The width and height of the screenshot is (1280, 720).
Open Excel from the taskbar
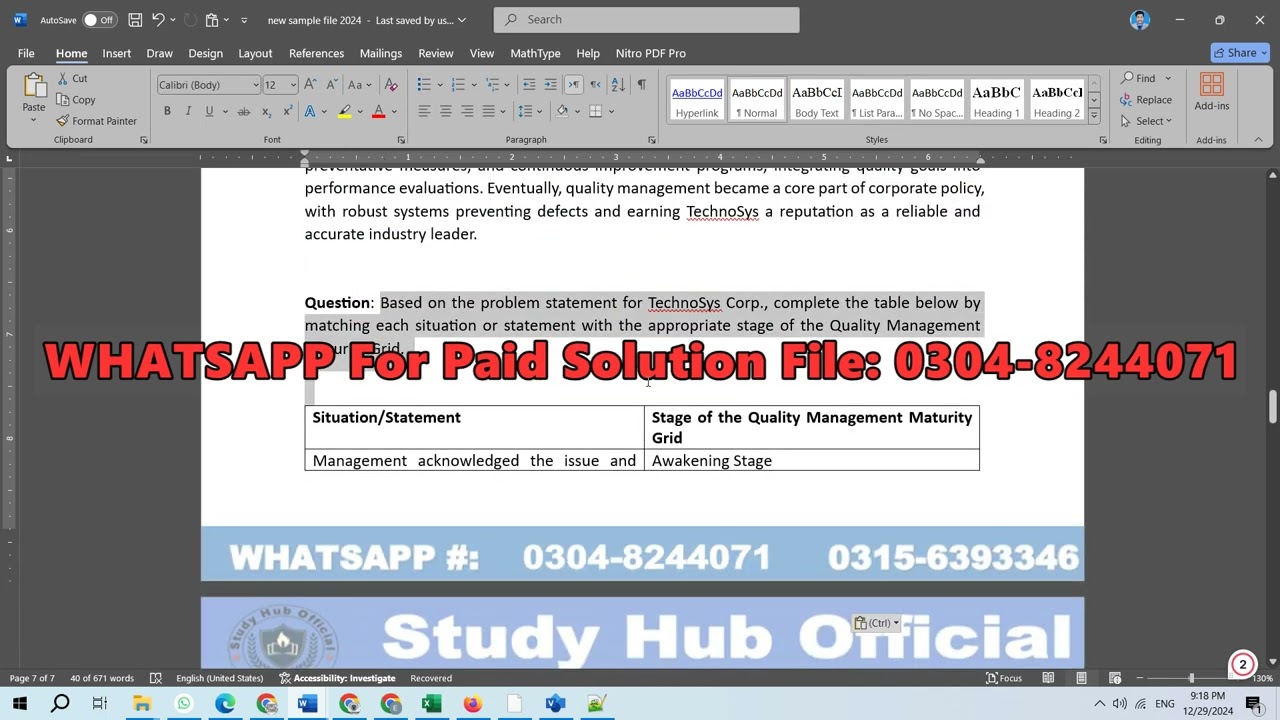click(431, 704)
